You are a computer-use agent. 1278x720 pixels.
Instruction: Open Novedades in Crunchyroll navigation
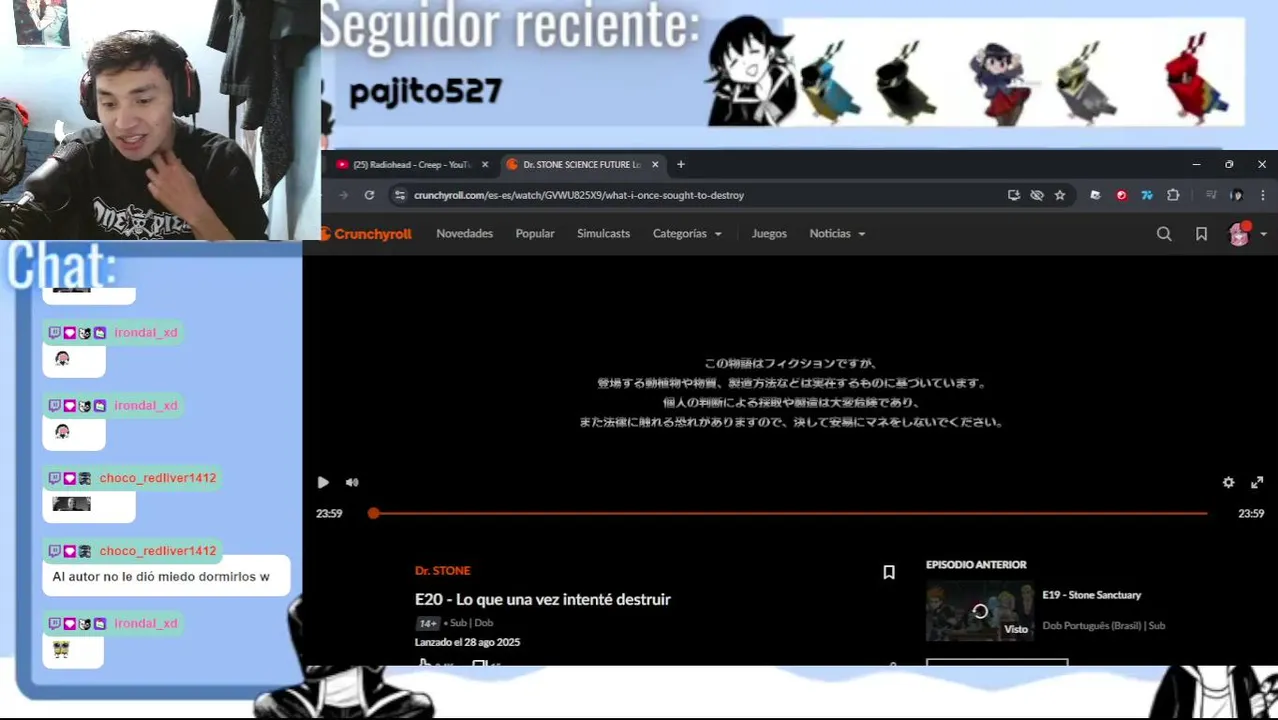[x=464, y=233]
